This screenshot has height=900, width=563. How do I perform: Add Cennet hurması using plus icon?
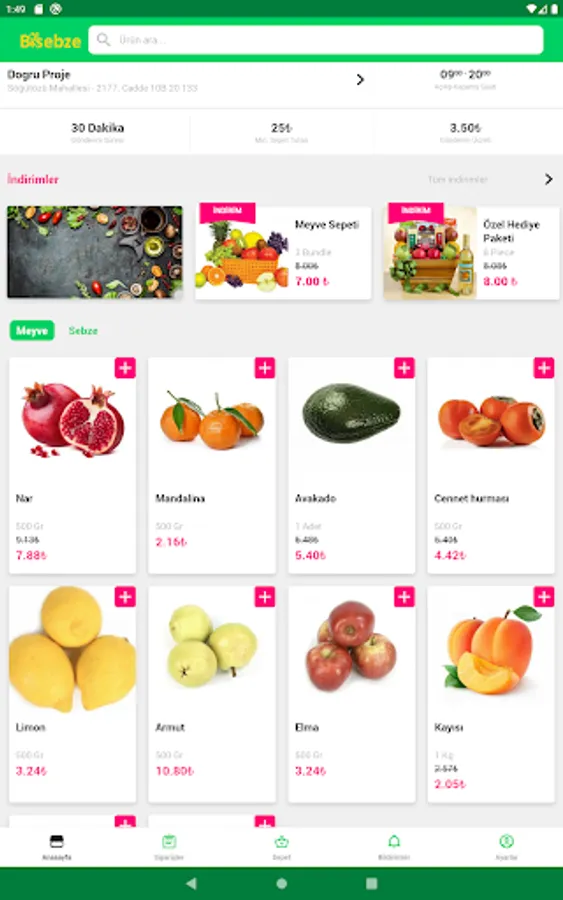click(544, 368)
